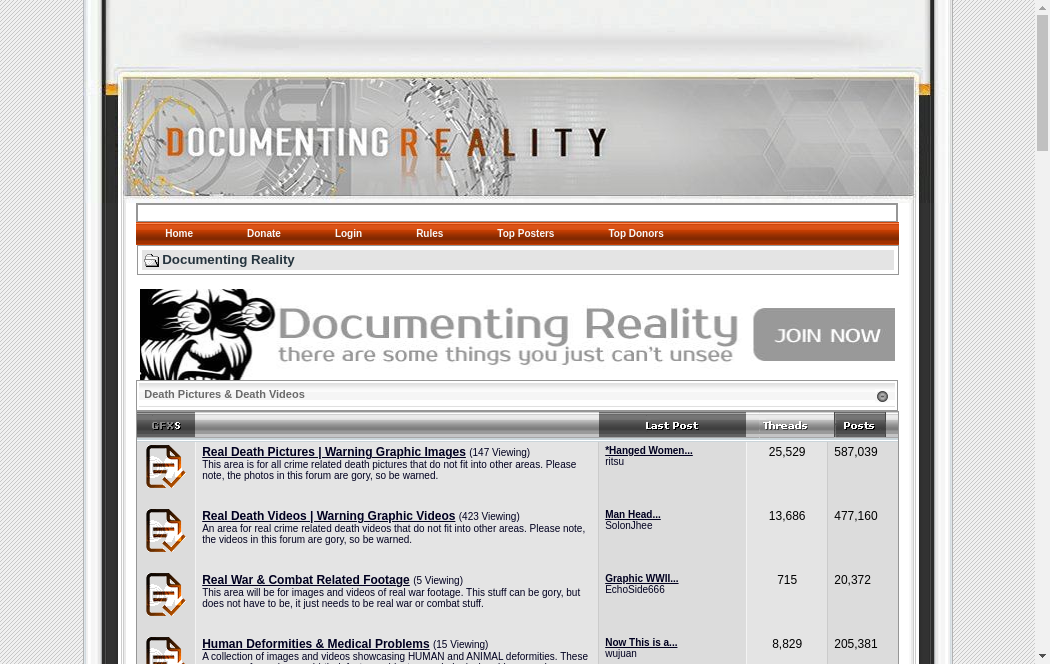This screenshot has width=1050, height=664.
Task: Click forum status icon for Real Death Videos
Action: tap(165, 531)
